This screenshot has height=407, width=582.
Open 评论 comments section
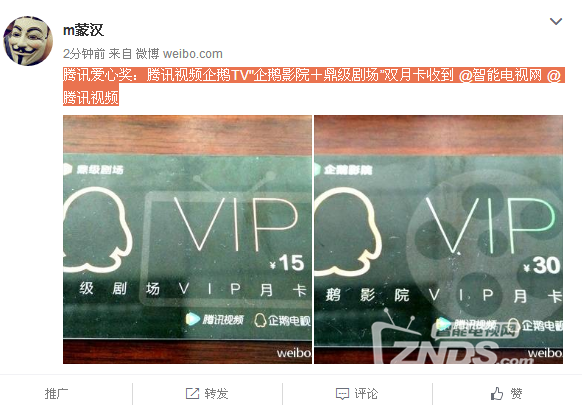click(366, 393)
